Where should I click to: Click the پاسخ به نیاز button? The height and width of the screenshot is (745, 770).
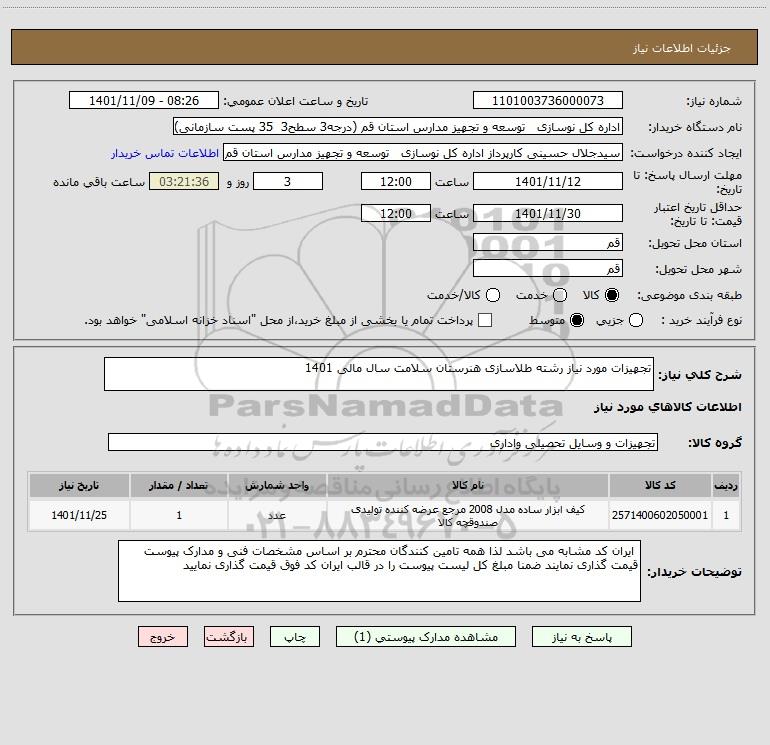click(581, 637)
